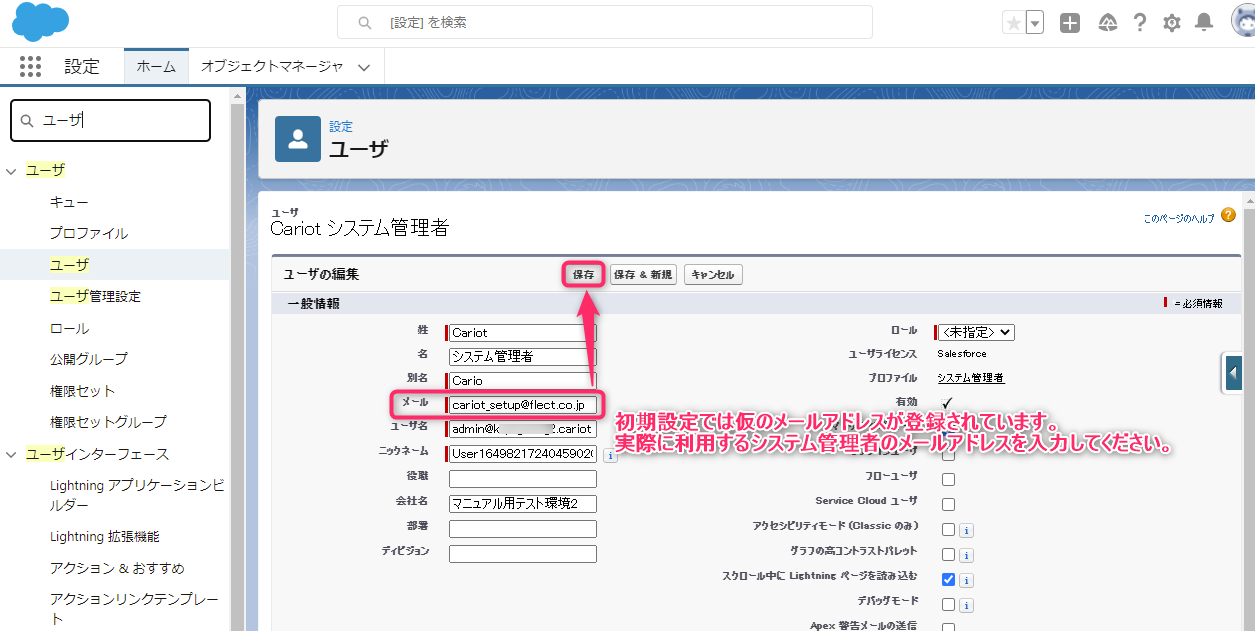Viewport: 1255px width, 631px height.
Task: Open the App Launcher grid icon
Action: pos(31,66)
